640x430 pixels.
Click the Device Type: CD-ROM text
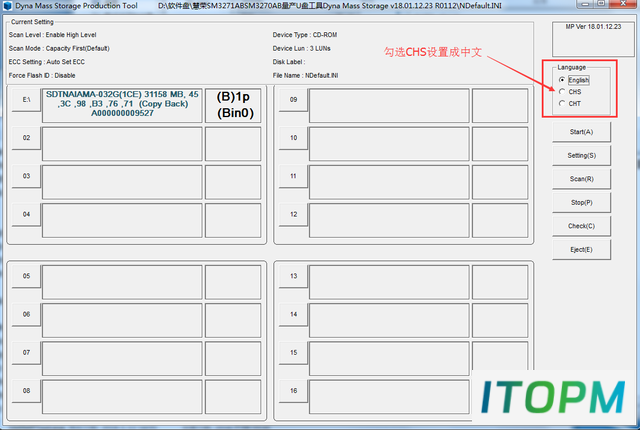(x=305, y=35)
